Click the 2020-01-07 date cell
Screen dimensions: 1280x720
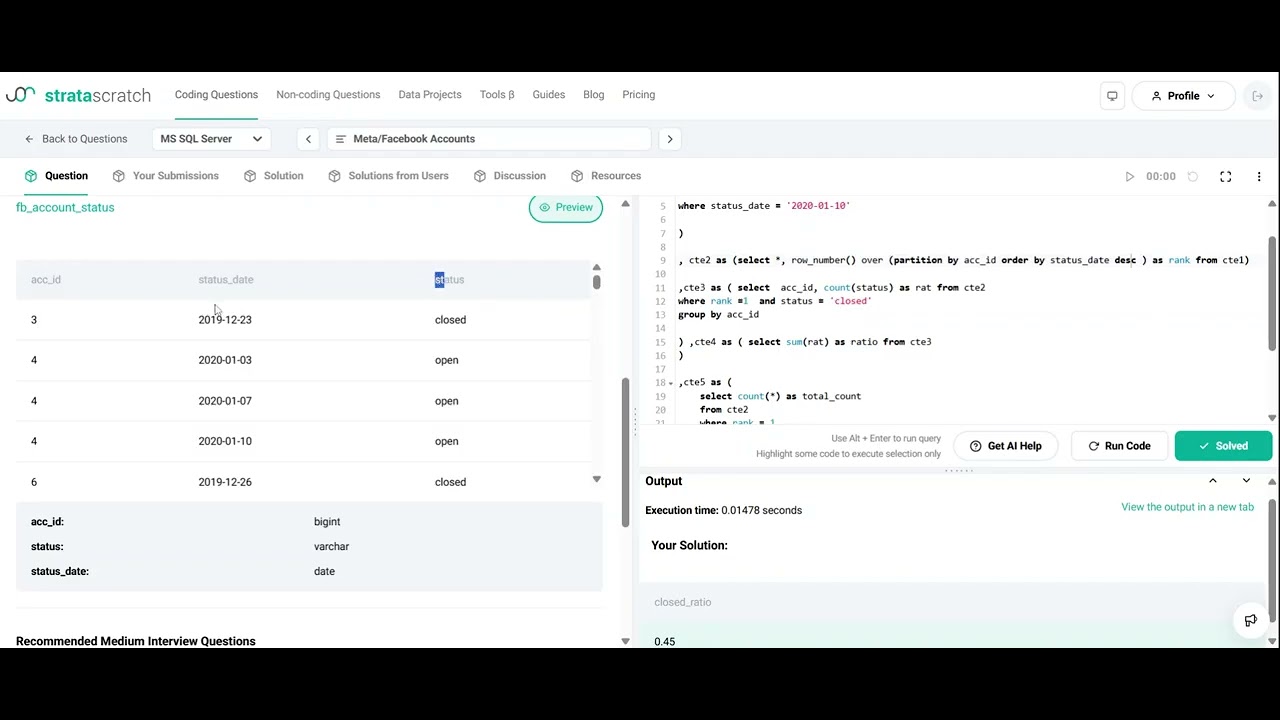click(x=225, y=401)
